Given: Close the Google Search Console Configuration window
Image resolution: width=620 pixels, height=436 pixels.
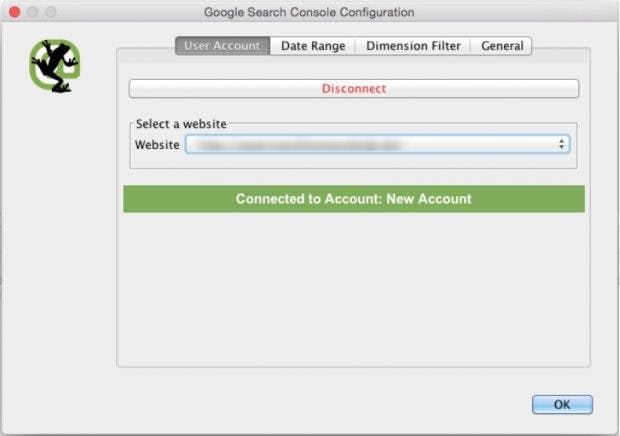Looking at the screenshot, I should point(15,12).
